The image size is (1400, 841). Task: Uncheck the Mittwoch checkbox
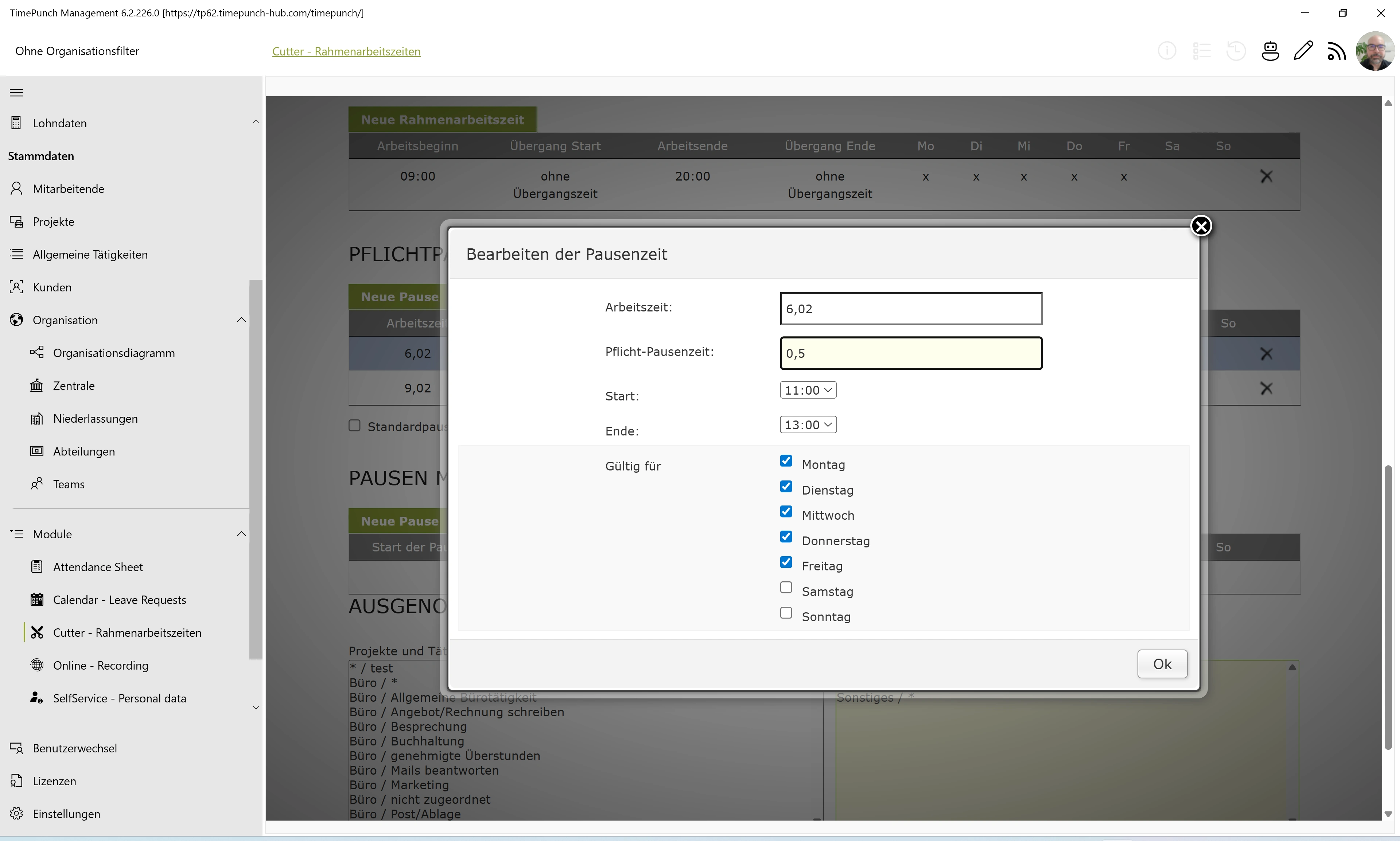coord(786,511)
